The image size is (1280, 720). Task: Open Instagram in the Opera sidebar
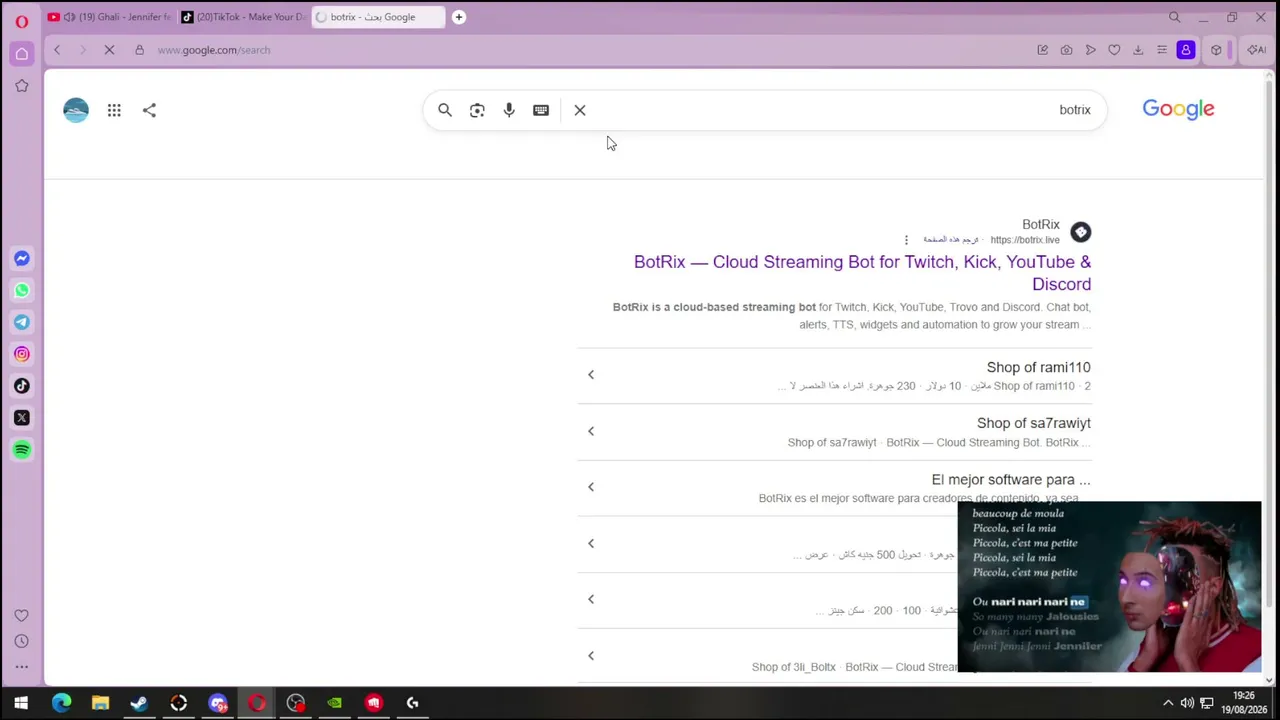[21, 354]
